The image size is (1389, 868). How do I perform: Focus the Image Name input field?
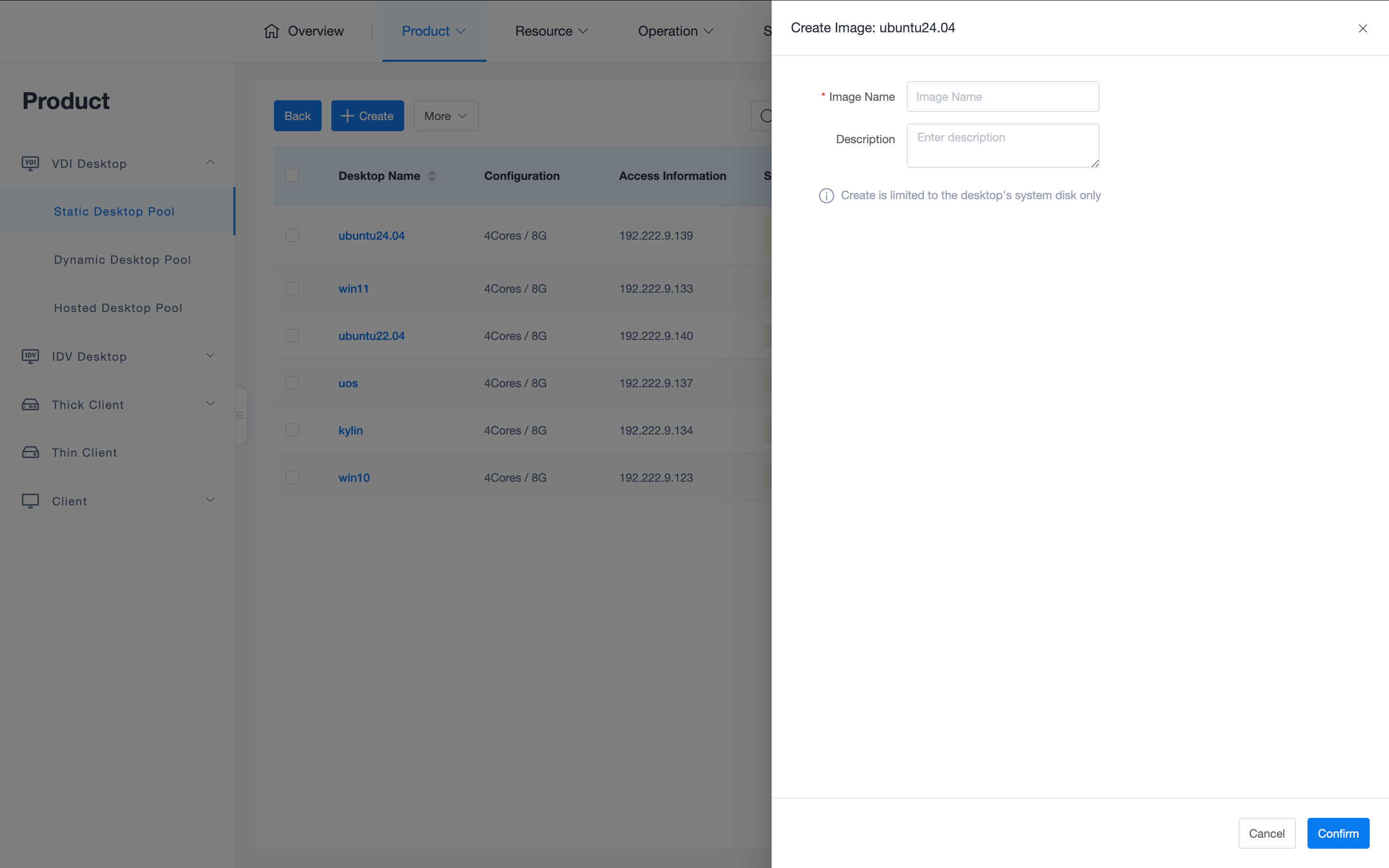pos(1002,96)
